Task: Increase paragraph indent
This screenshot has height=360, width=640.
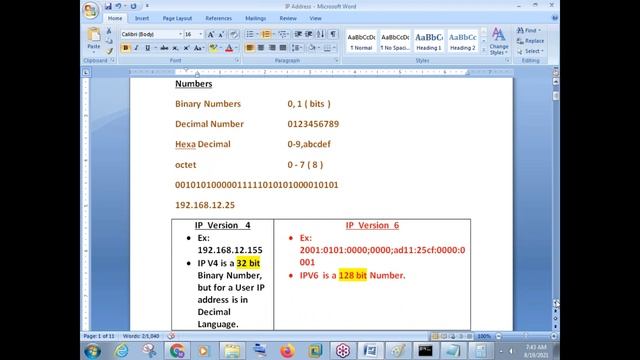Action: click(309, 34)
